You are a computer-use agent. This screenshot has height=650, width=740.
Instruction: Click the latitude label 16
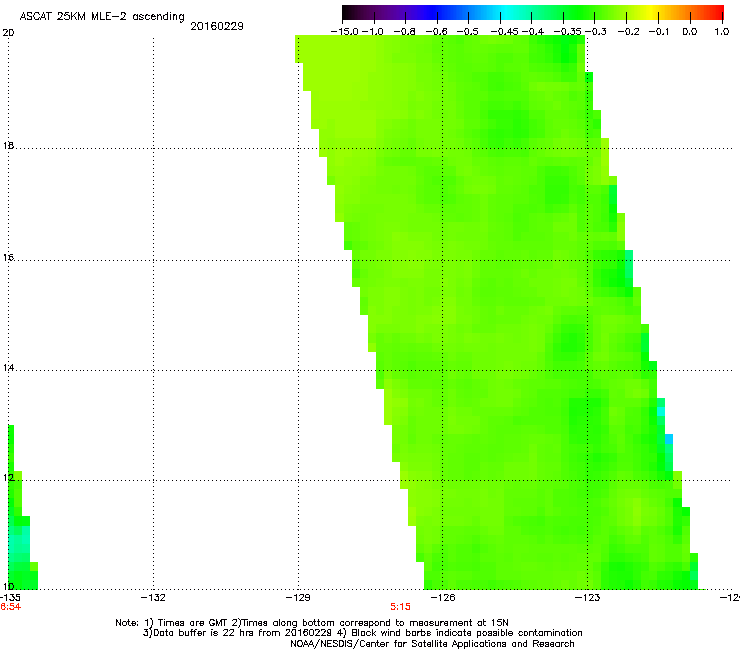[8, 258]
